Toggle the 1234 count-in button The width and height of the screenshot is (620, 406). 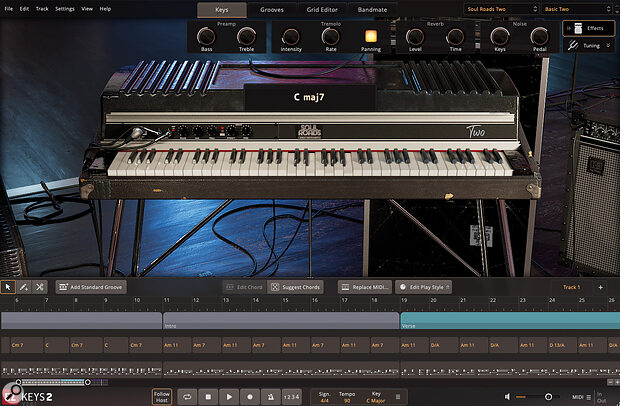coord(291,397)
